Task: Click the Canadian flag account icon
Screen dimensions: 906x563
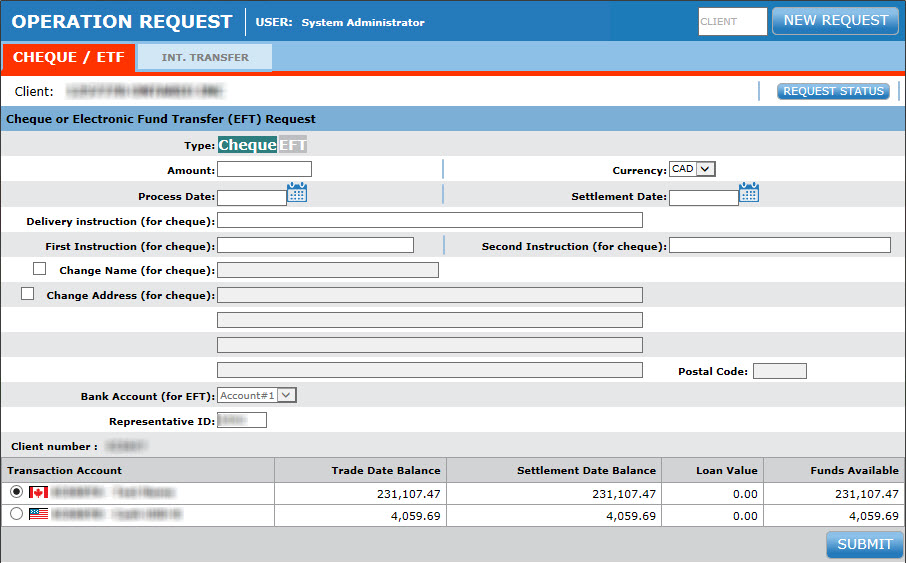Action: point(39,493)
